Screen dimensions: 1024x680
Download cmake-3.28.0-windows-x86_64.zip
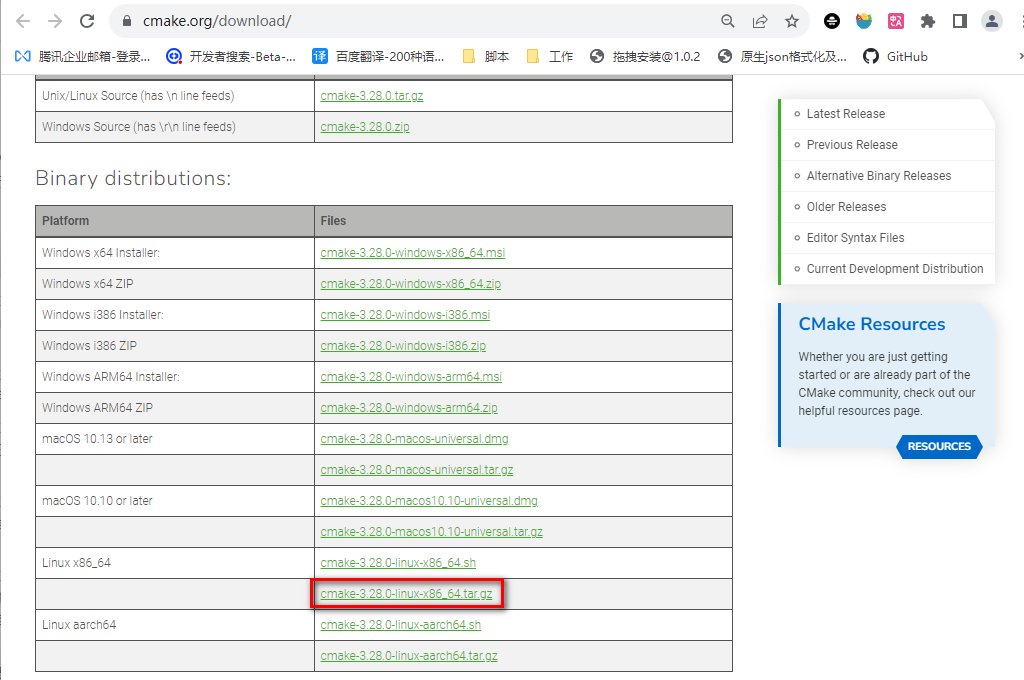(x=411, y=283)
